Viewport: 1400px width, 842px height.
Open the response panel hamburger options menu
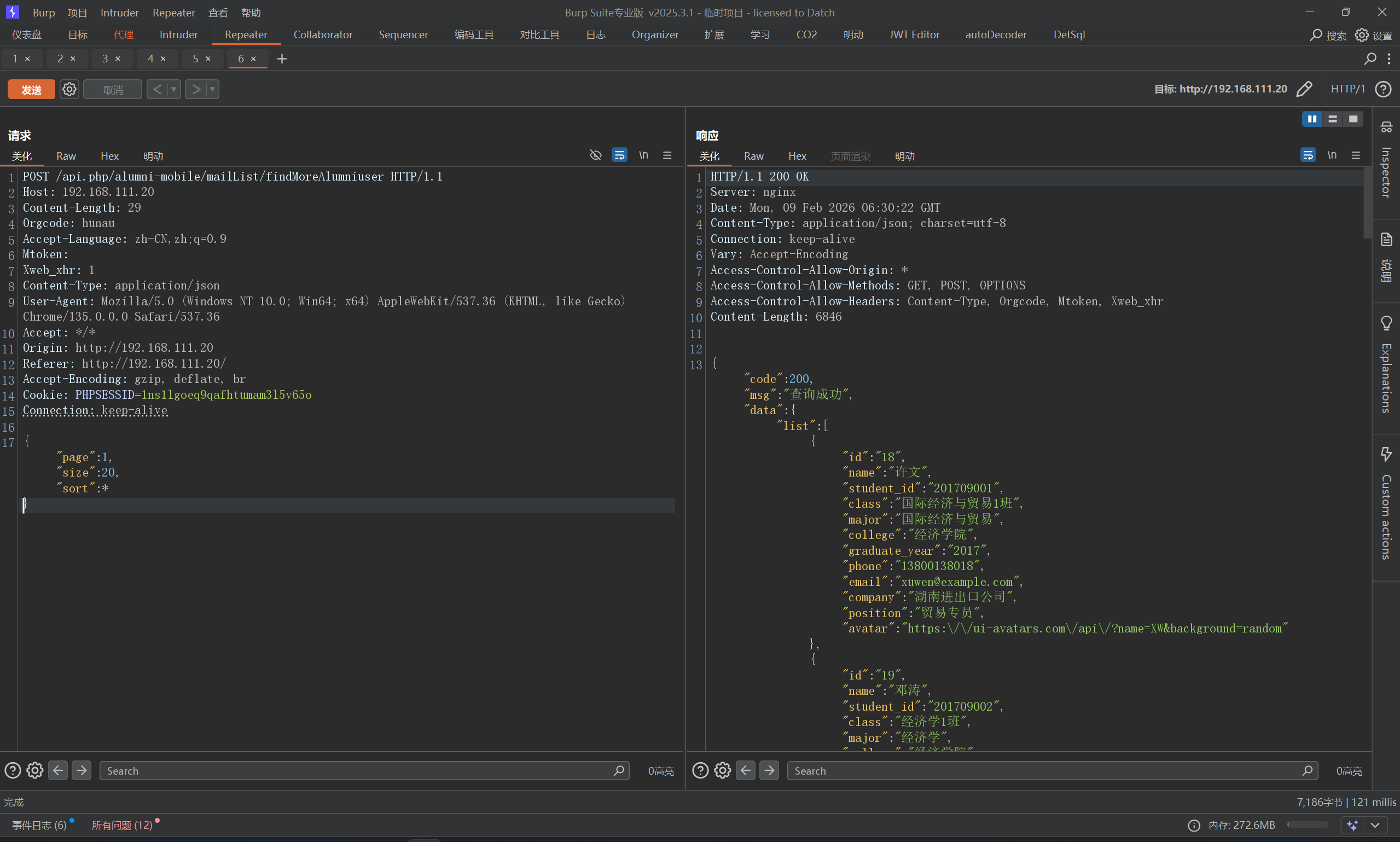(x=1356, y=155)
